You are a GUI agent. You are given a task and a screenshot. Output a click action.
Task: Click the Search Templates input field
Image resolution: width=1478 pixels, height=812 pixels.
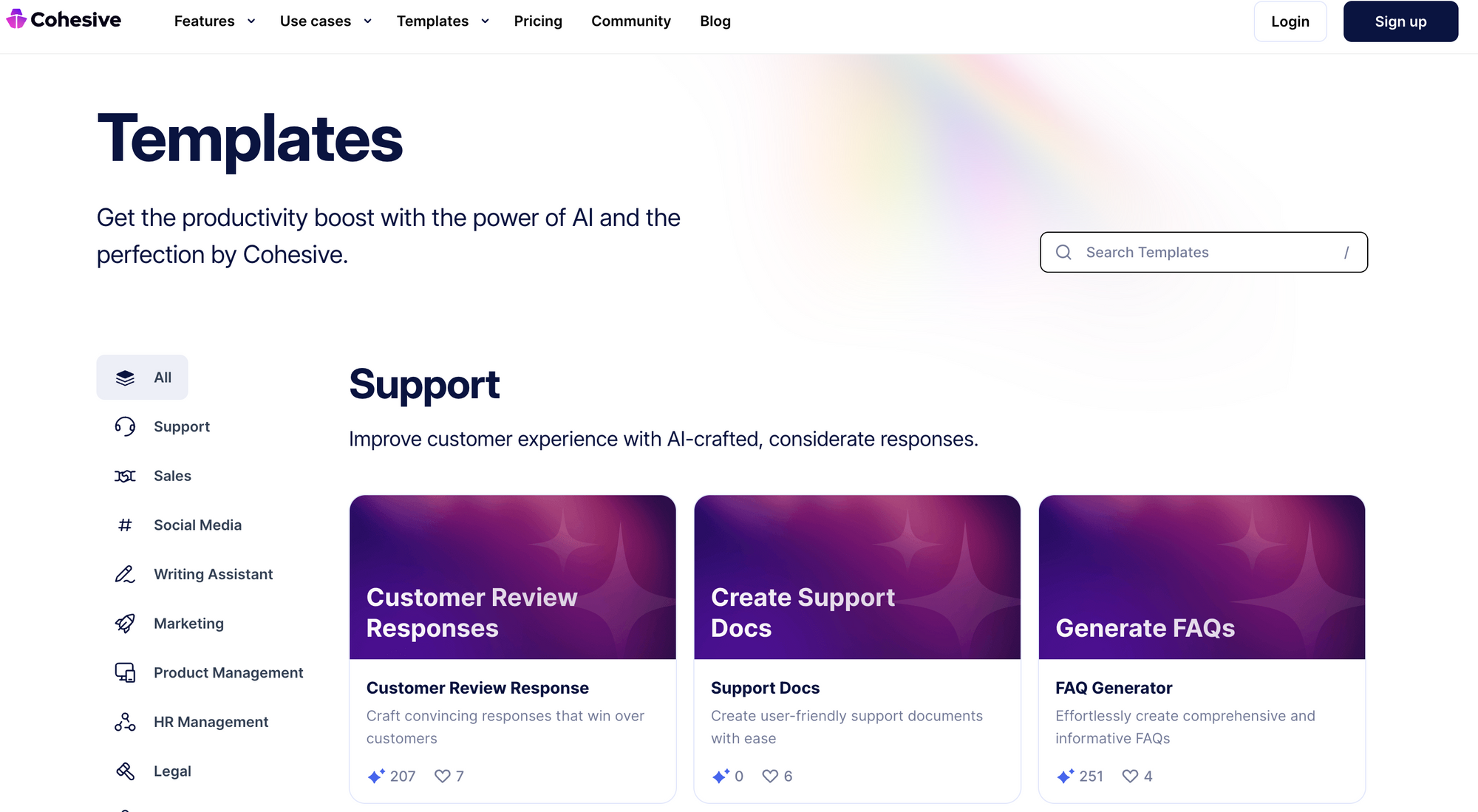click(x=1204, y=252)
